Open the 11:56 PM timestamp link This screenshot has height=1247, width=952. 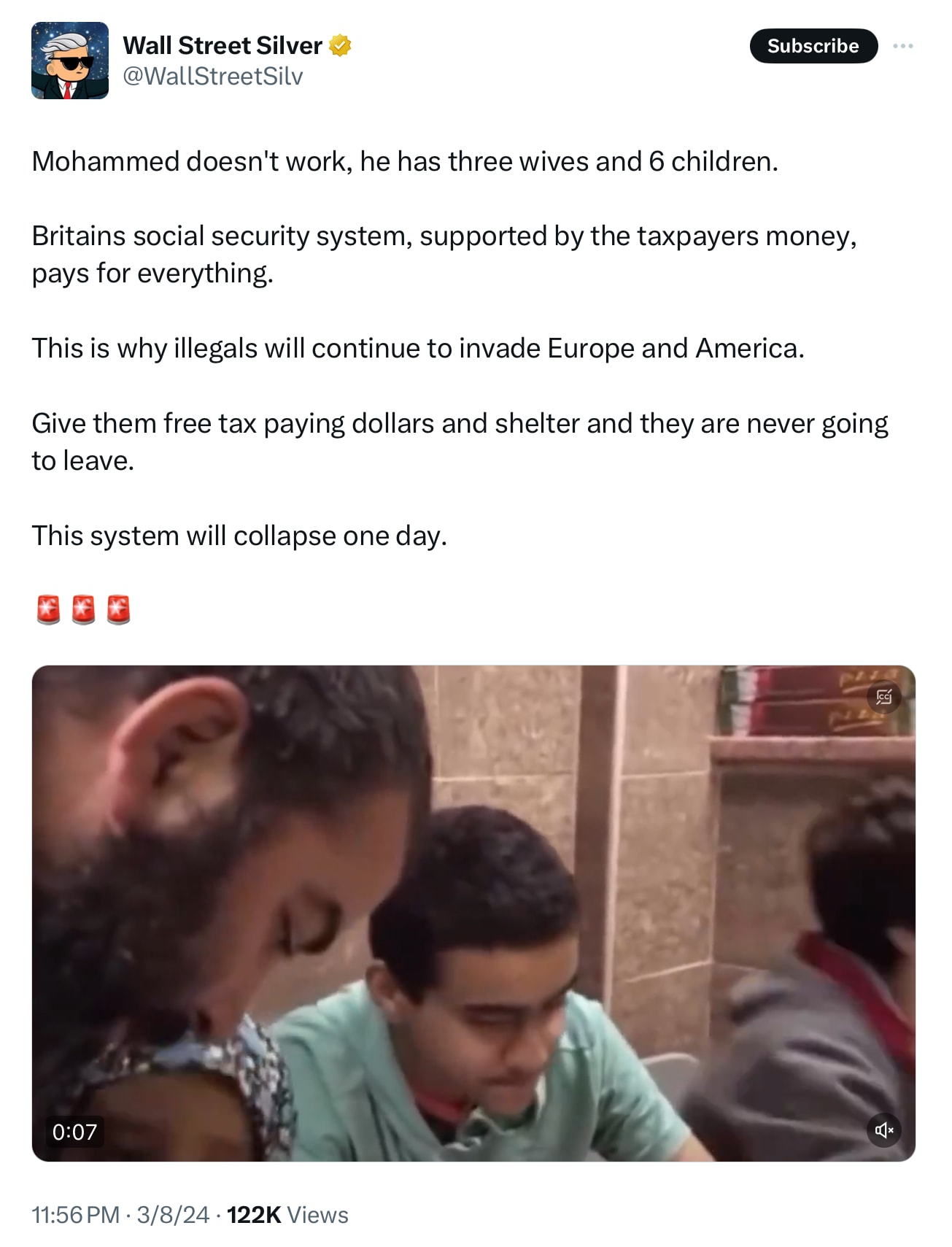pyautogui.click(x=75, y=1215)
